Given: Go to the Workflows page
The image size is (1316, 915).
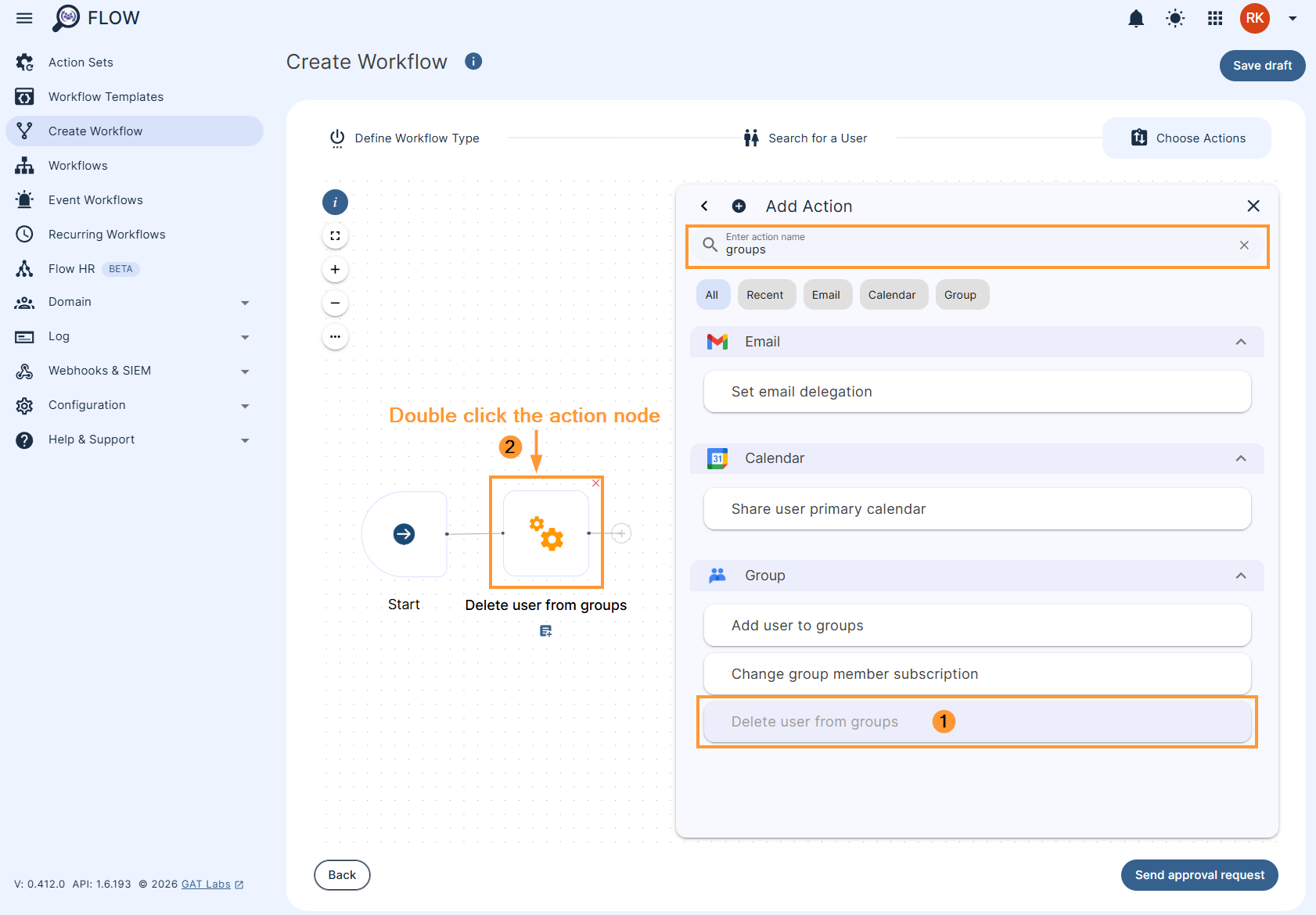Looking at the screenshot, I should [x=78, y=165].
